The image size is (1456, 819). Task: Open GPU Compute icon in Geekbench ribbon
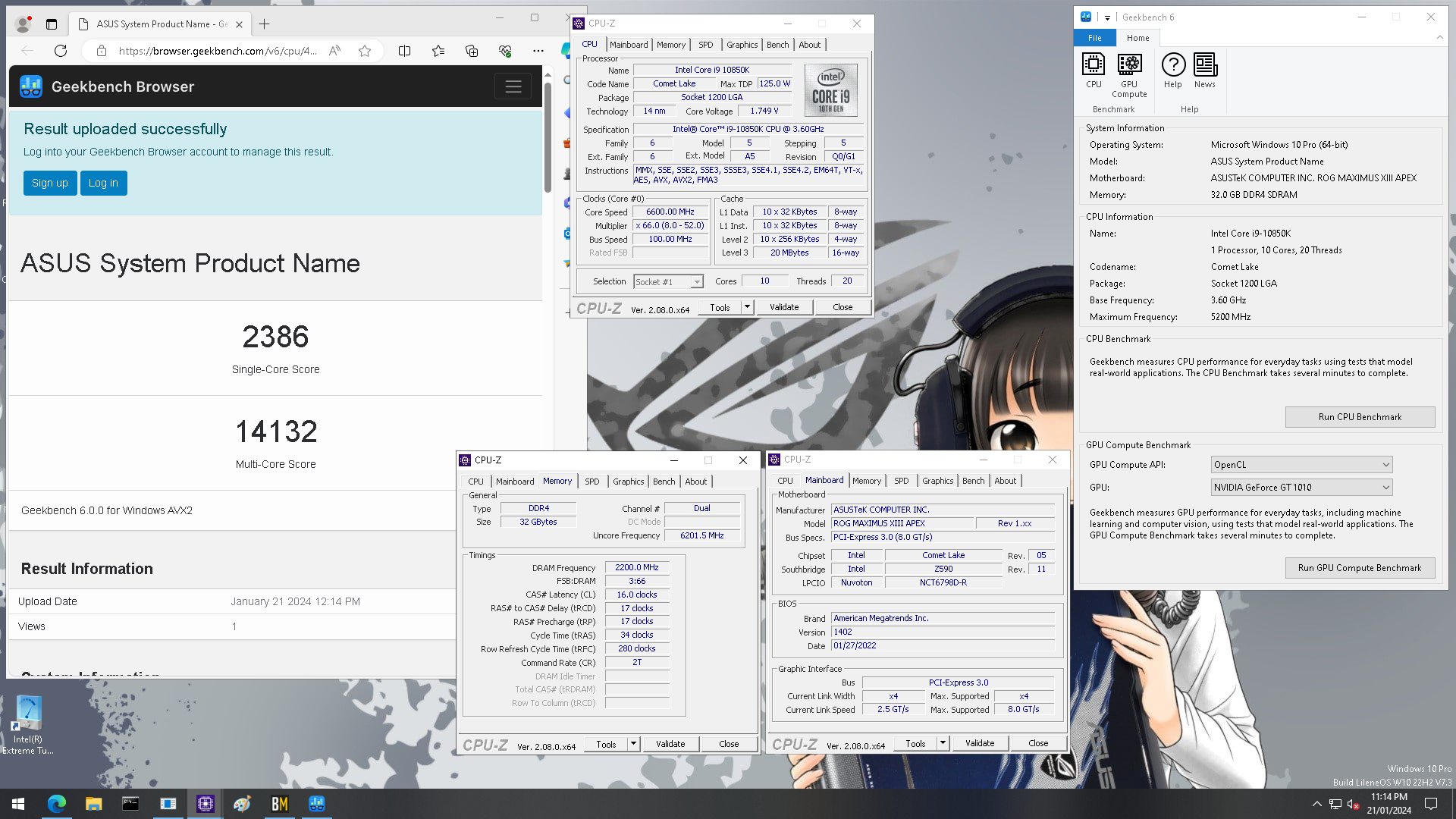[x=1129, y=75]
